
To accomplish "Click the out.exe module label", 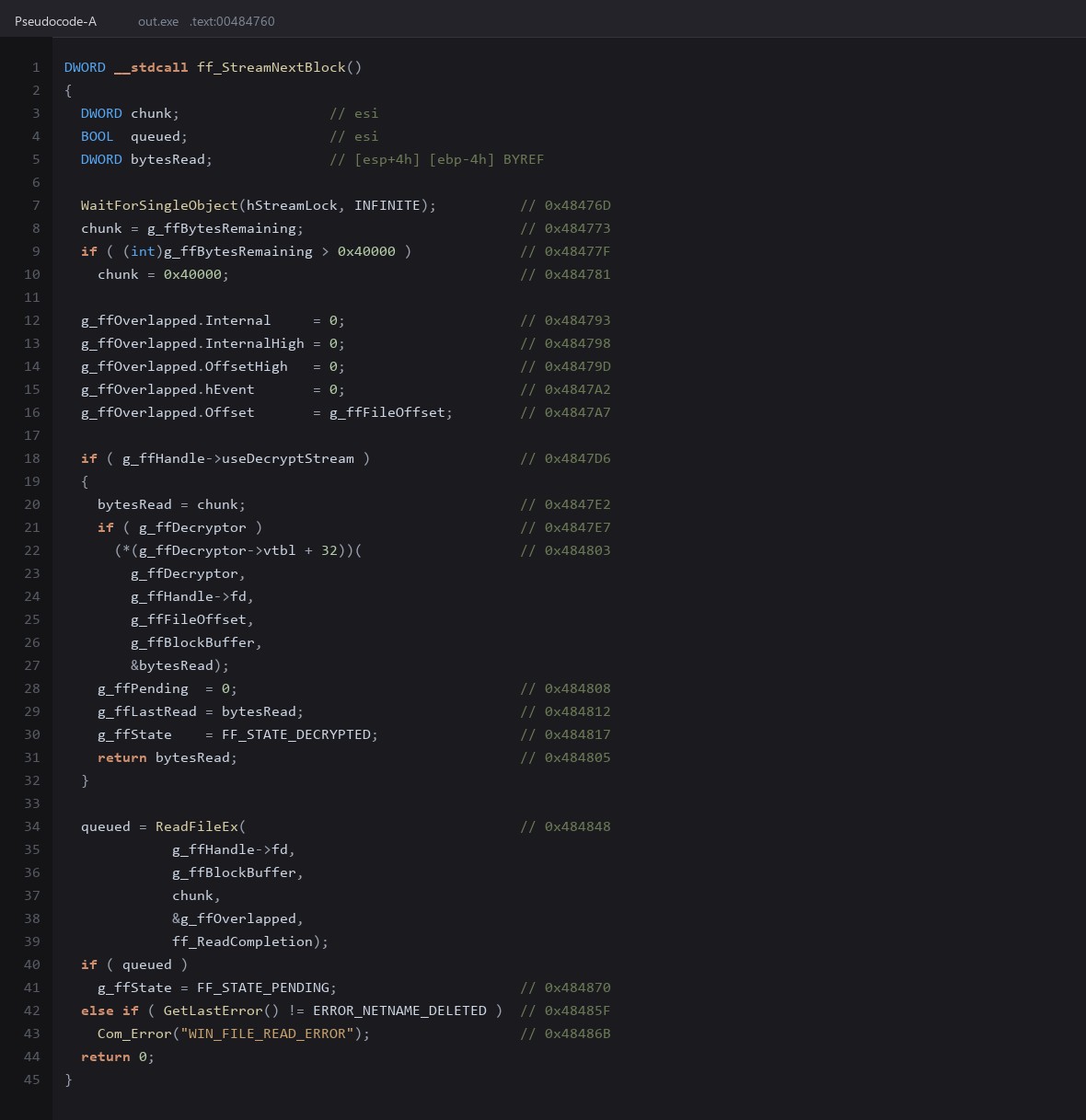I will [x=158, y=21].
